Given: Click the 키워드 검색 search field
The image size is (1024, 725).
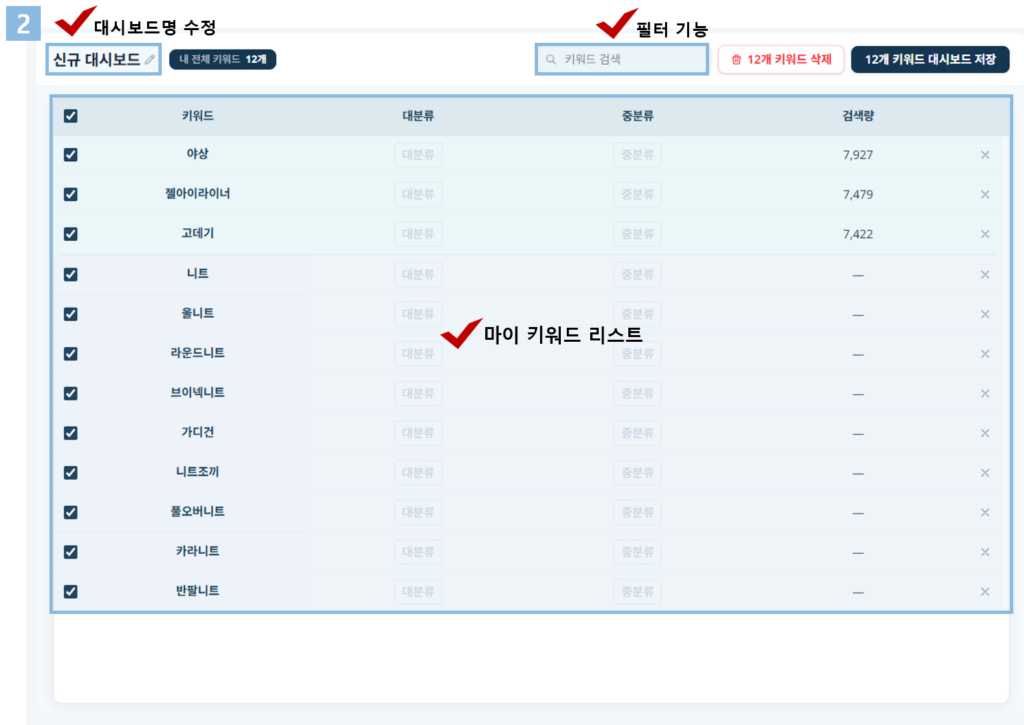Looking at the screenshot, I should 622,60.
